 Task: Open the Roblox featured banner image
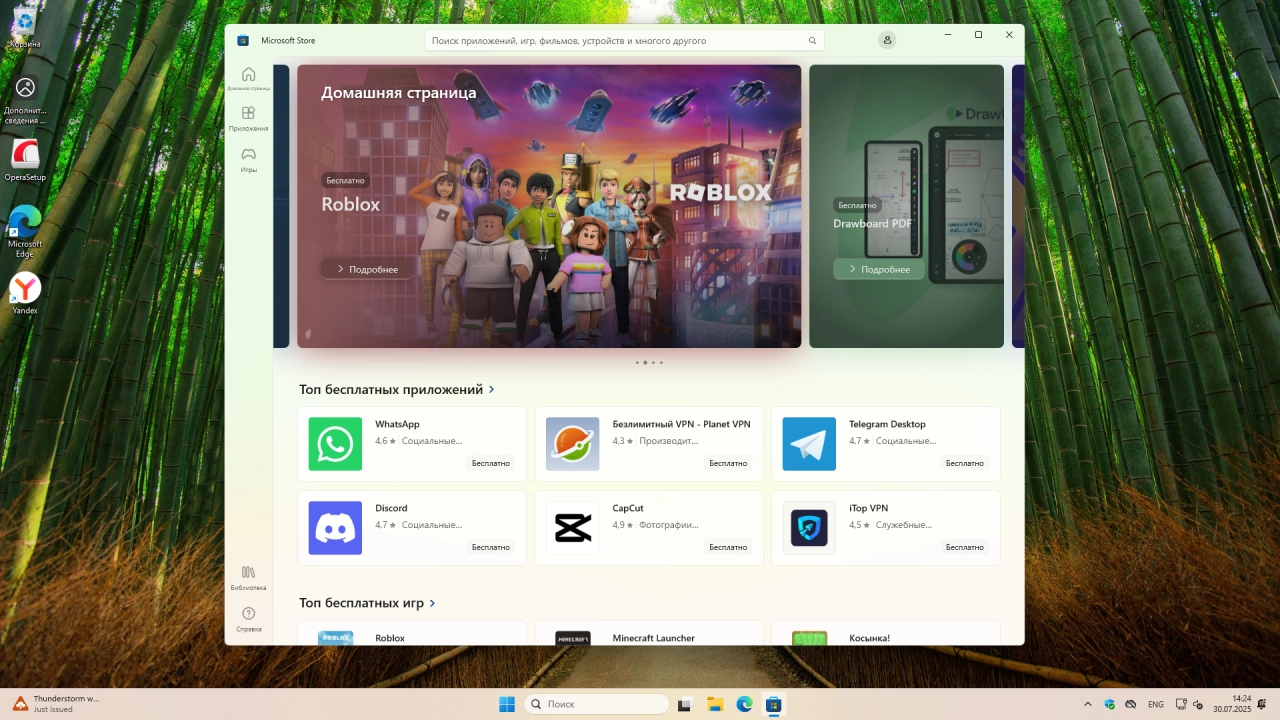tap(549, 206)
